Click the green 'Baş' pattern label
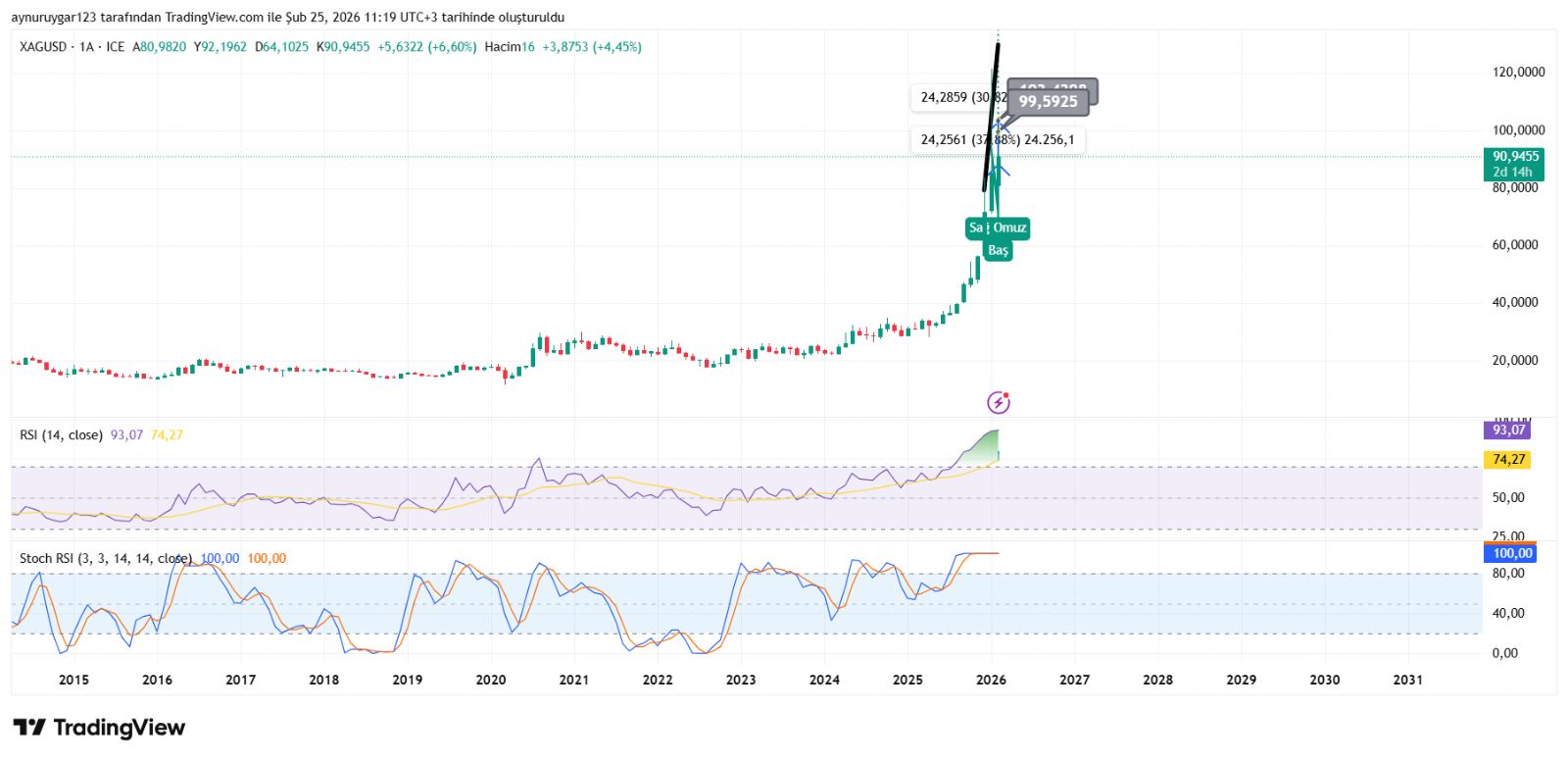Image resolution: width=1568 pixels, height=760 pixels. (x=998, y=251)
